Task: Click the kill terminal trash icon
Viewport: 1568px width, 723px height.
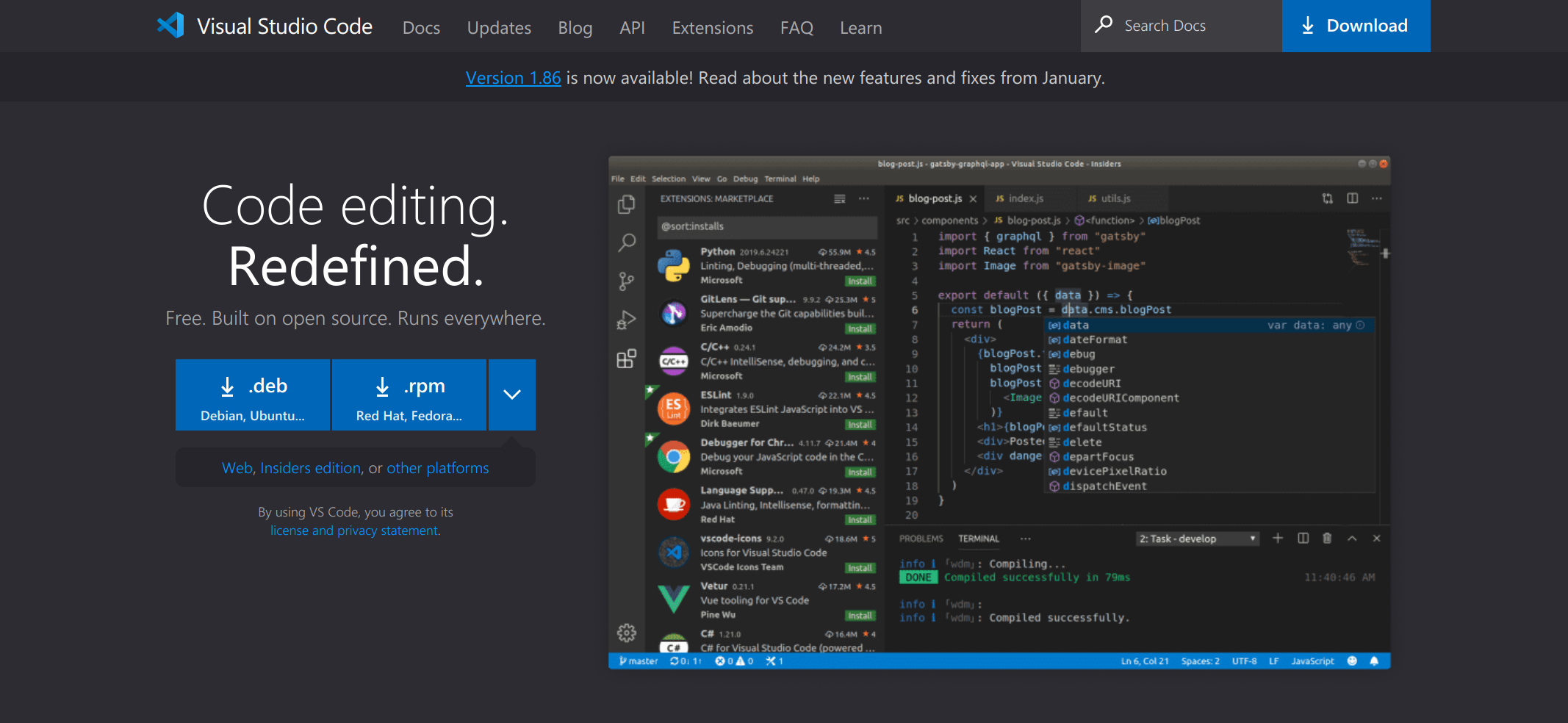Action: (1327, 539)
